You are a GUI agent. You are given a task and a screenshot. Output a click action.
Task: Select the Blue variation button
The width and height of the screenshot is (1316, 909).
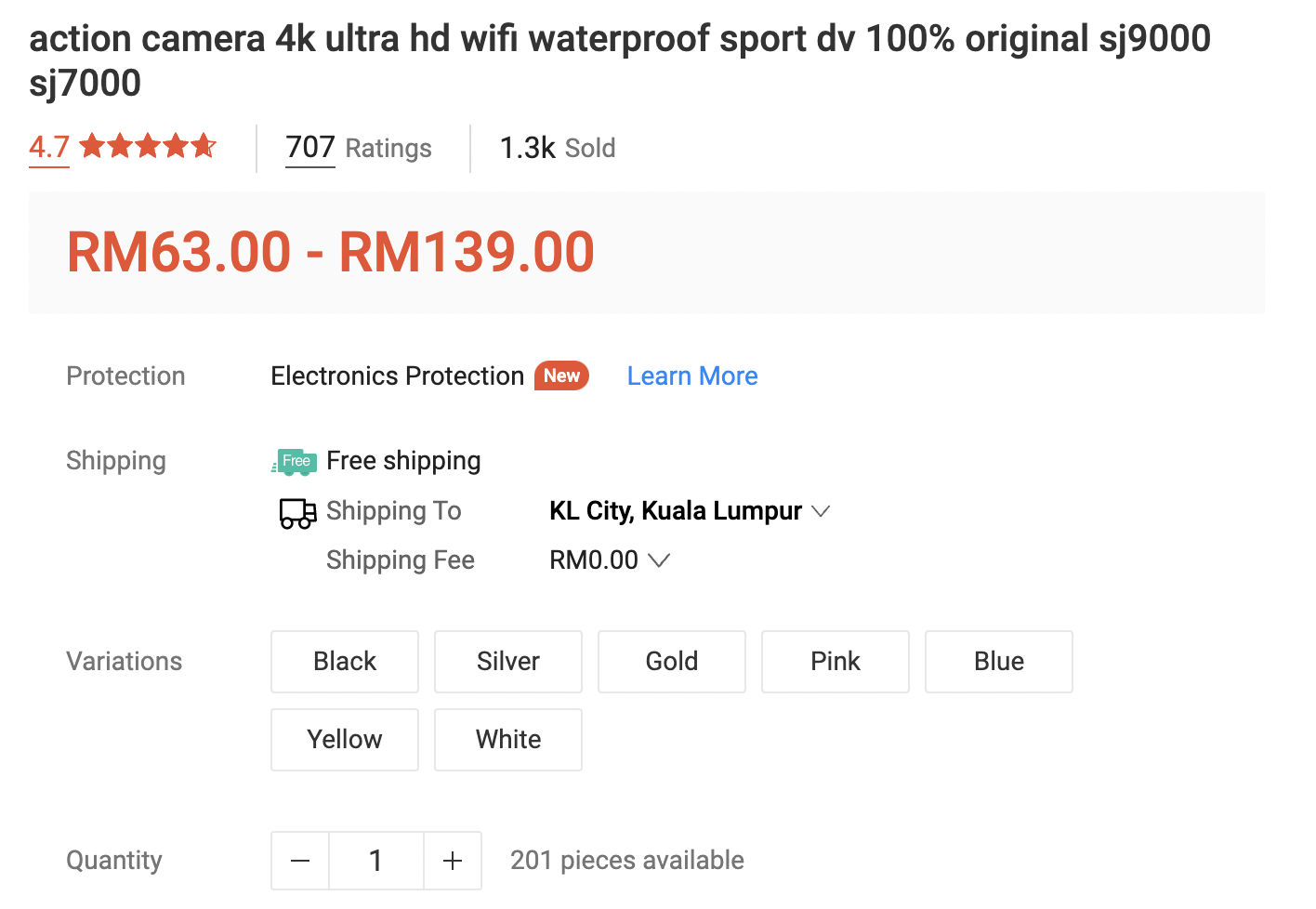[x=999, y=662]
